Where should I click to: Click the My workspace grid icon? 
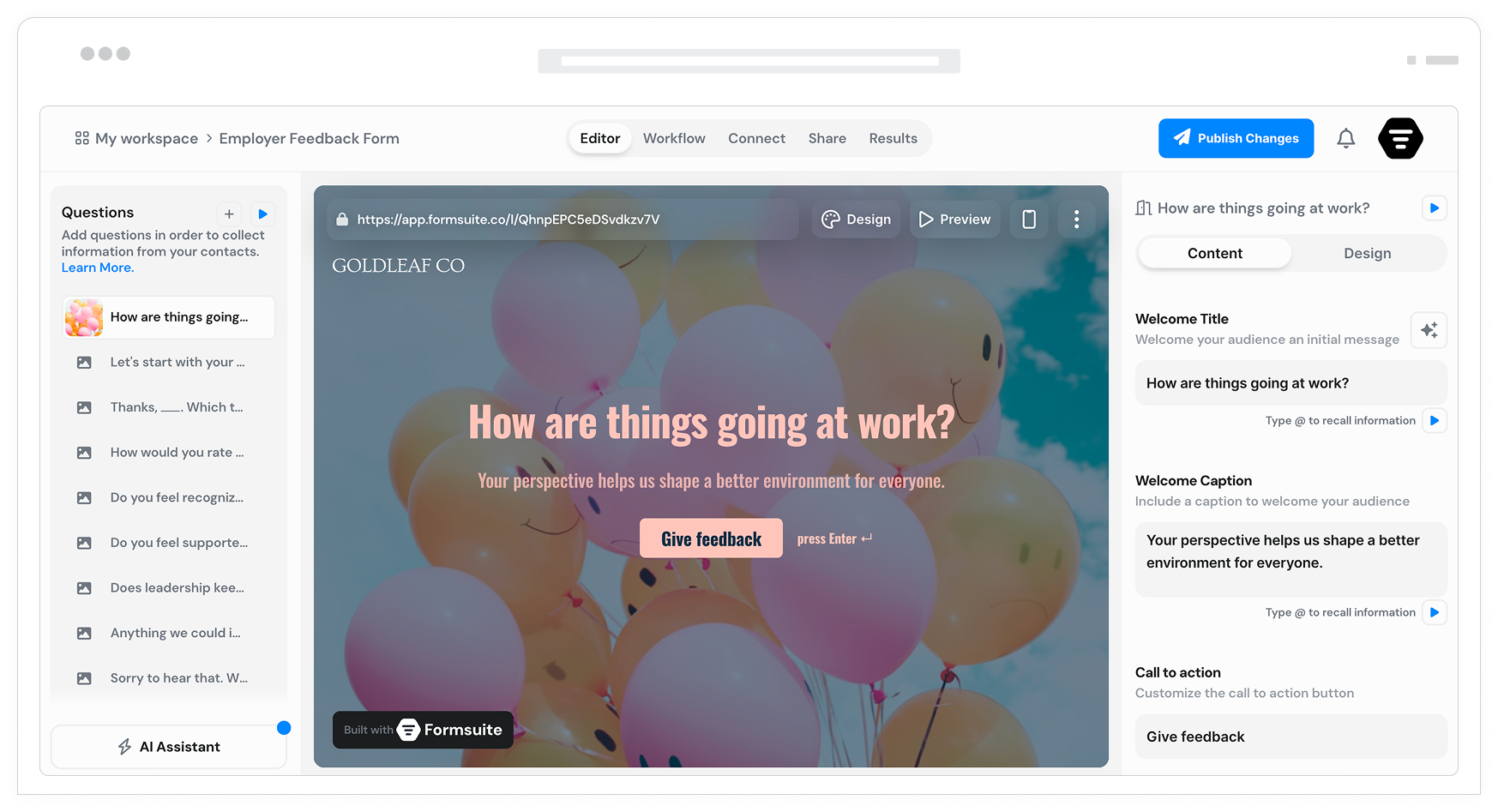click(x=82, y=138)
